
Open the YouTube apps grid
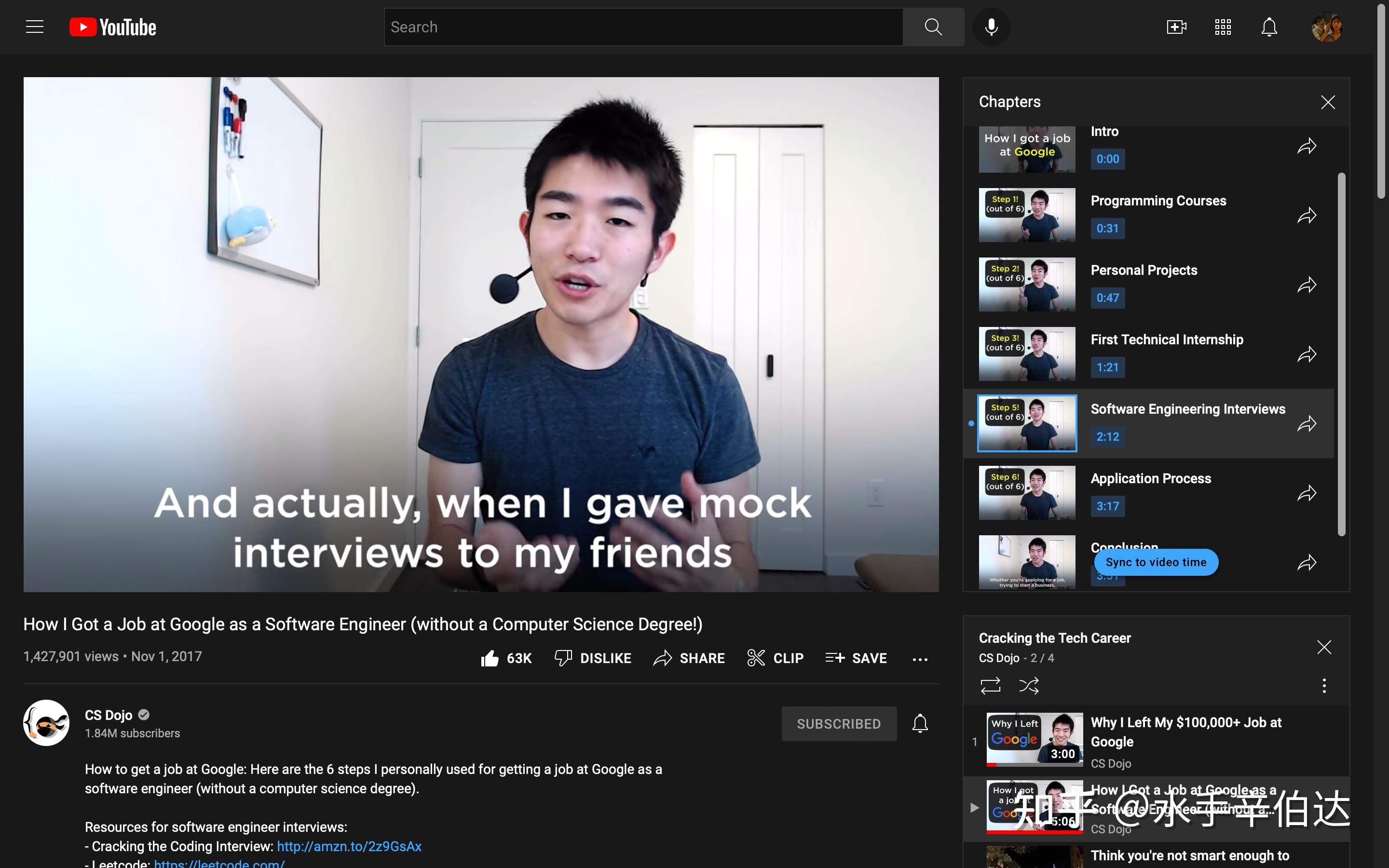1223,27
